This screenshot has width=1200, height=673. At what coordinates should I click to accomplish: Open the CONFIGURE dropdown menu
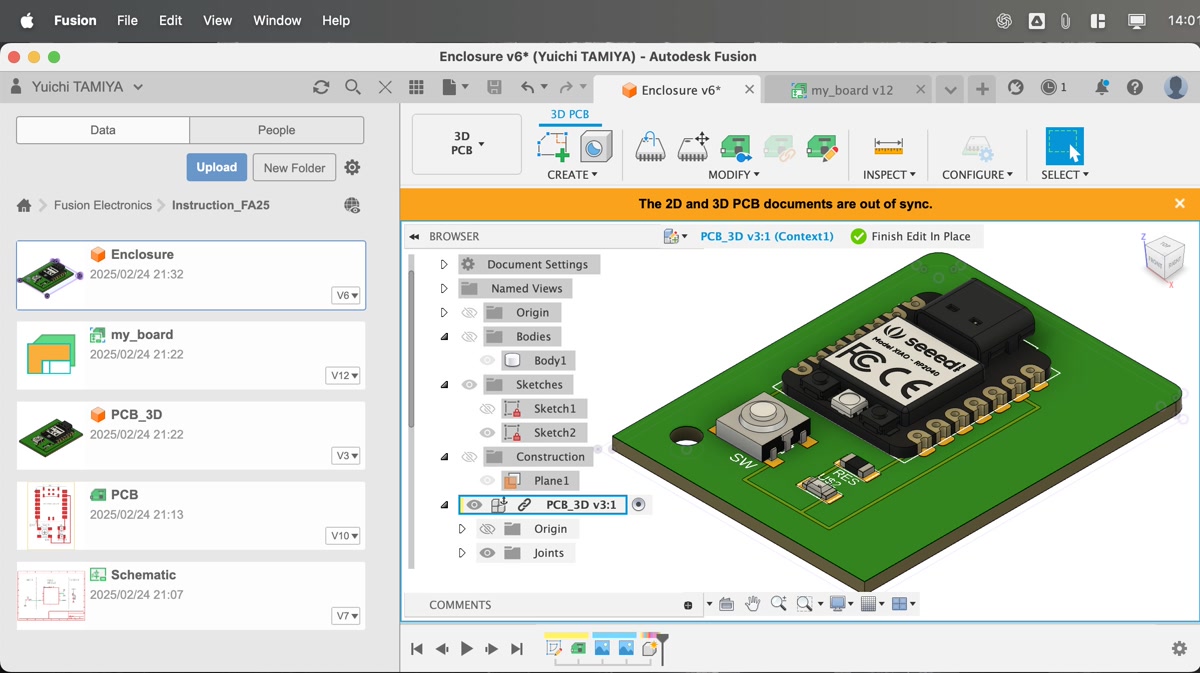977,174
